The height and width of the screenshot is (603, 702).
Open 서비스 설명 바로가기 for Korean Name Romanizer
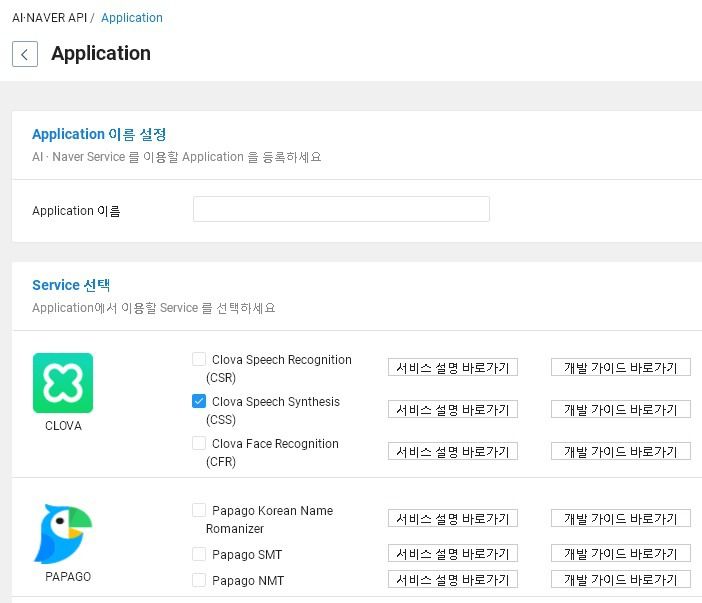[453, 518]
